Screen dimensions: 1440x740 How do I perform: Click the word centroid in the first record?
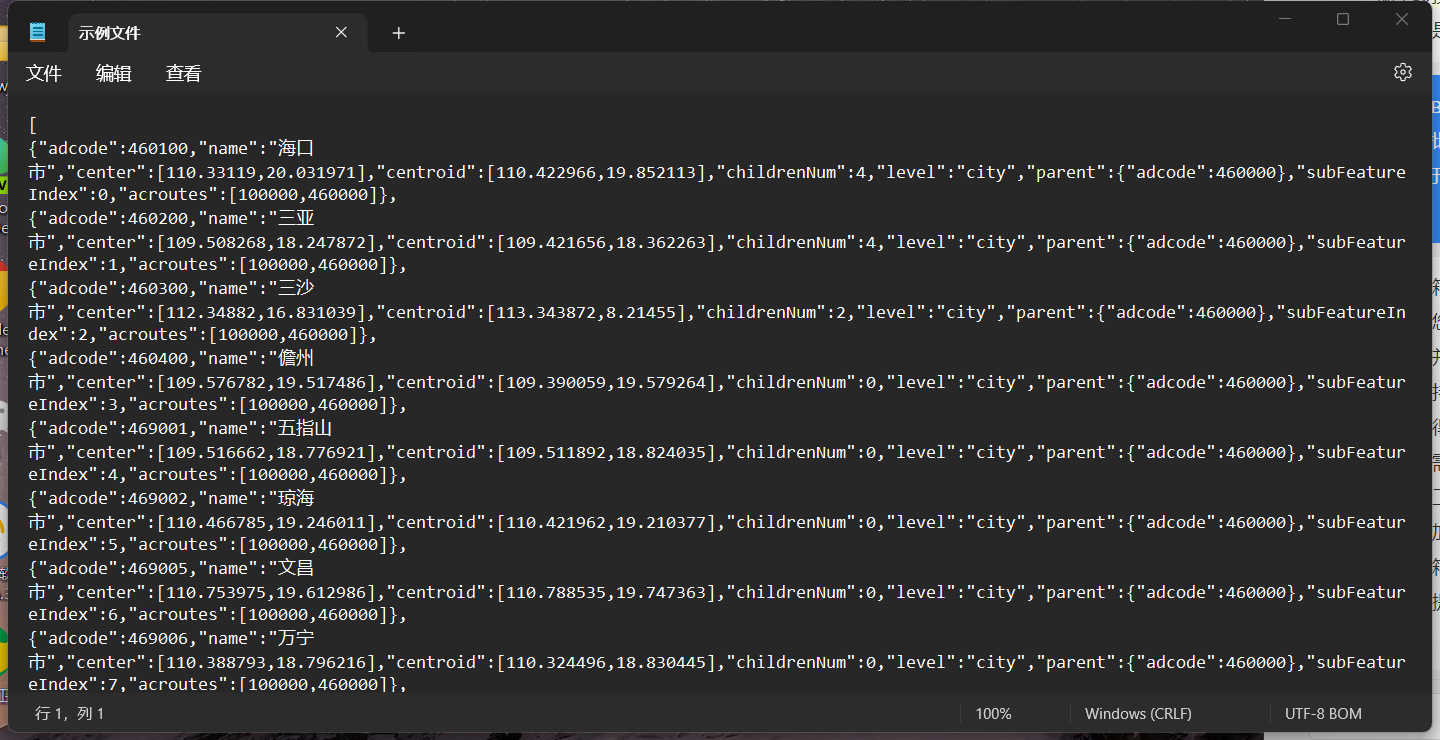[x=427, y=171]
